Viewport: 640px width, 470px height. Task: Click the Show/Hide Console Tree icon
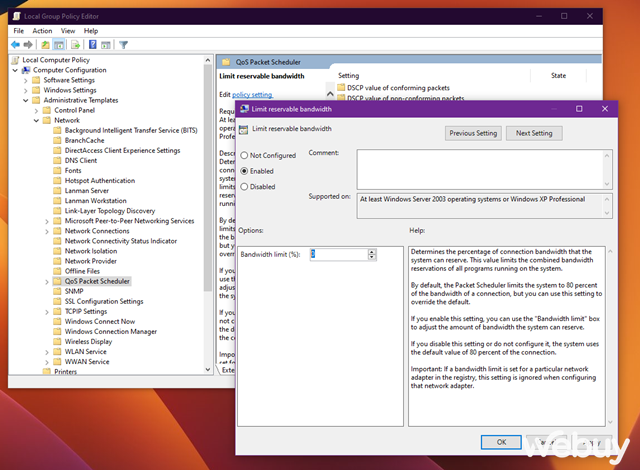click(61, 45)
